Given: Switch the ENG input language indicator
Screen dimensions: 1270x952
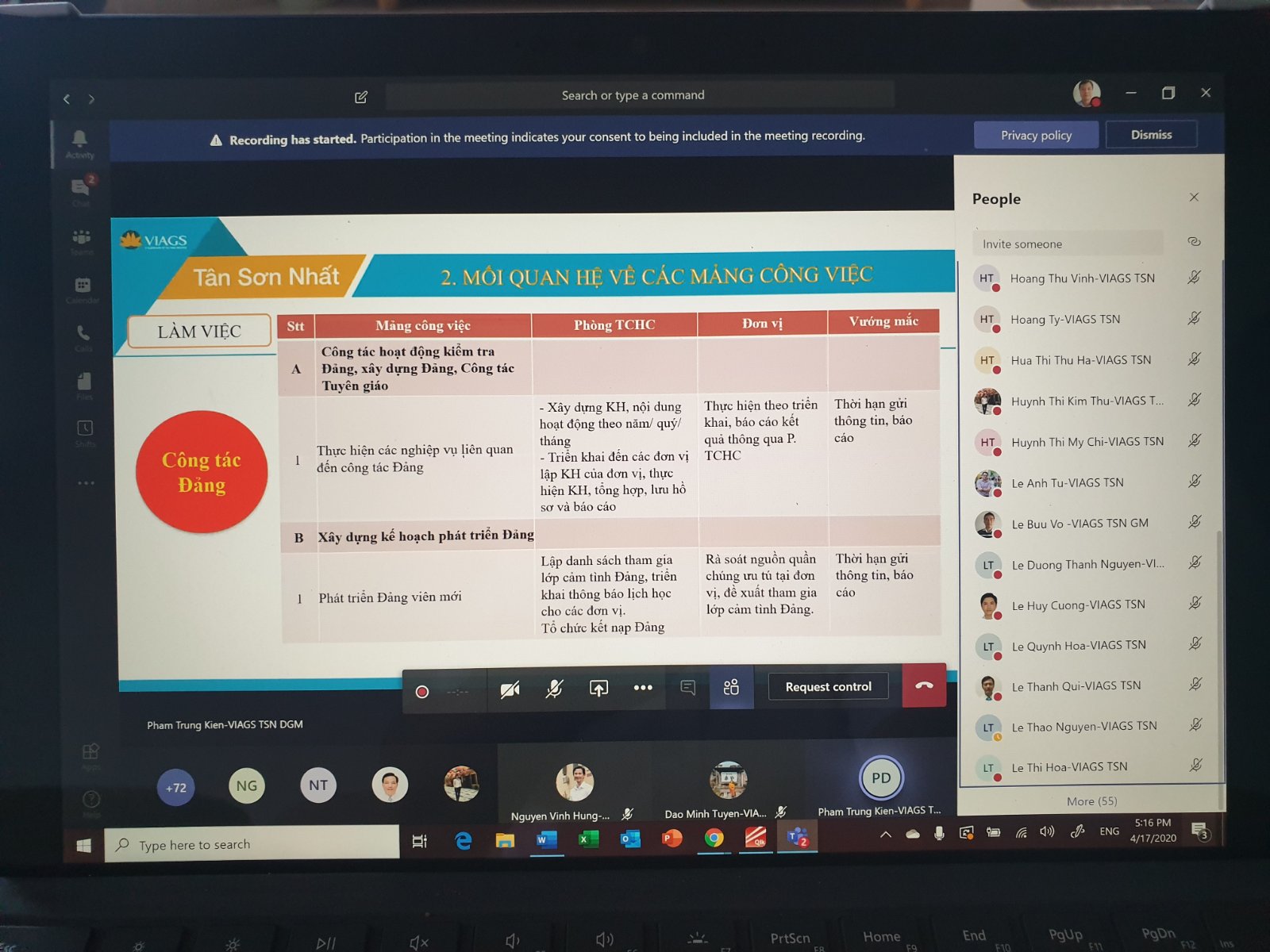Looking at the screenshot, I should [x=1109, y=831].
